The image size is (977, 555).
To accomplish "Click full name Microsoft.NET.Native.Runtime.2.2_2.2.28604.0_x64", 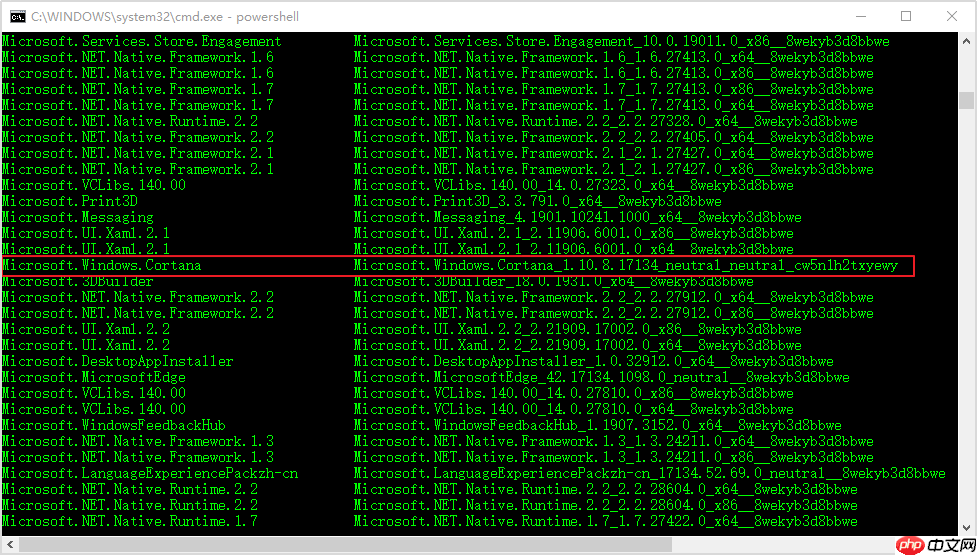I will pyautogui.click(x=606, y=490).
